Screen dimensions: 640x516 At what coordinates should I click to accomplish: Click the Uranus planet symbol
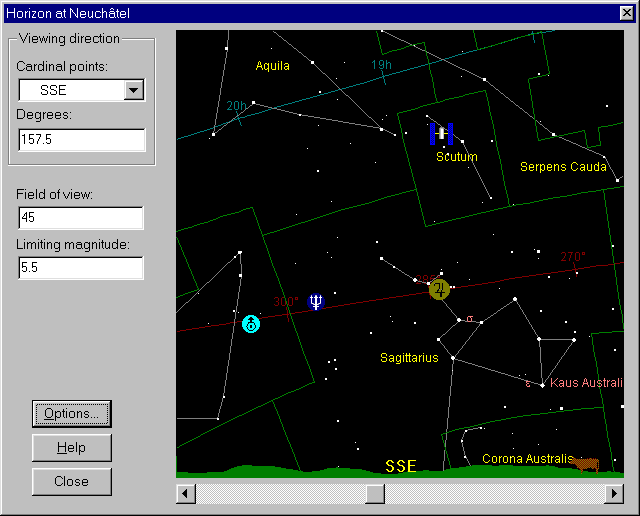(251, 324)
